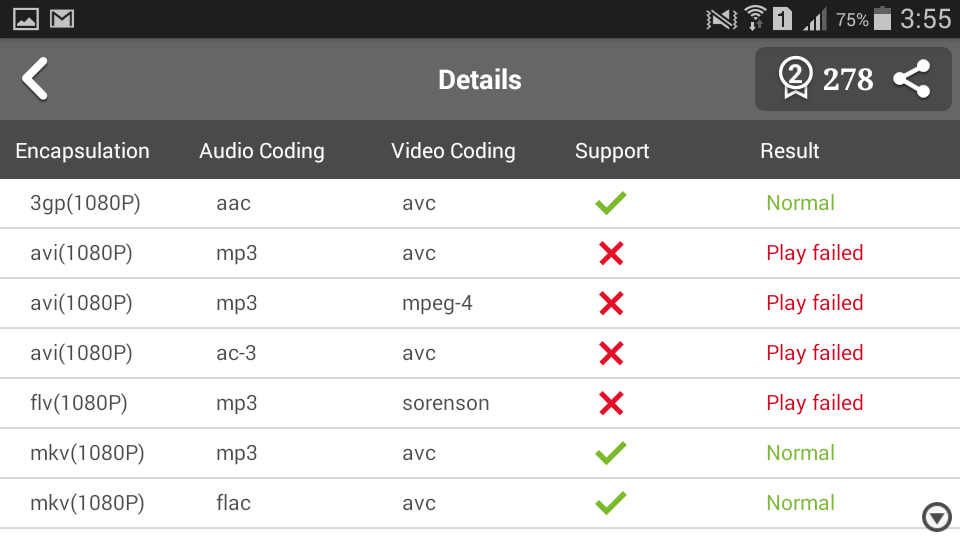
Task: Tap the Play failed result for sorenson
Action: click(x=815, y=403)
